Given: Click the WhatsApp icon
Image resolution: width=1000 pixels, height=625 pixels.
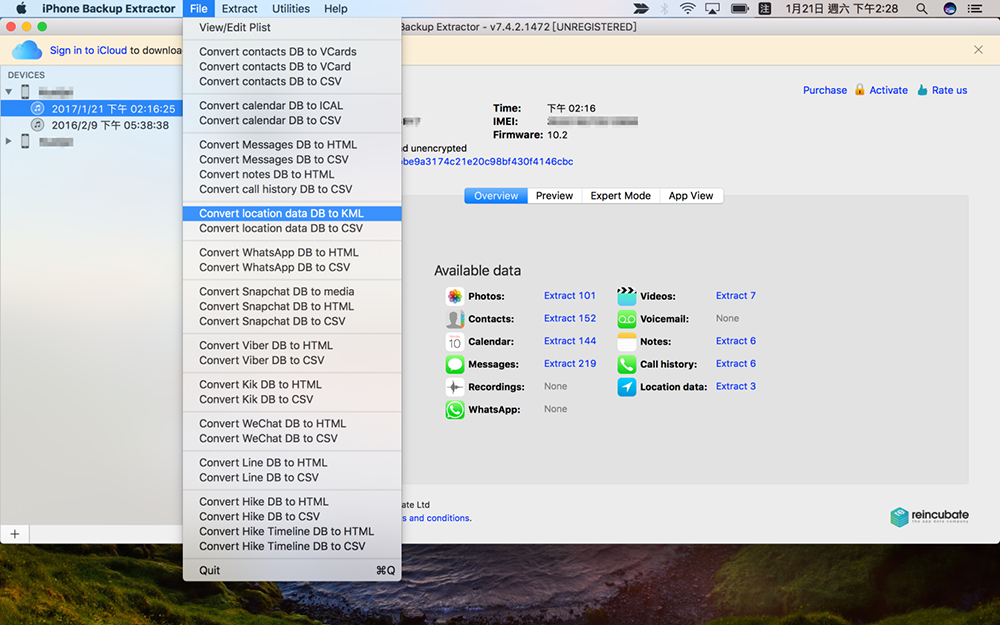Looking at the screenshot, I should pyautogui.click(x=455, y=409).
